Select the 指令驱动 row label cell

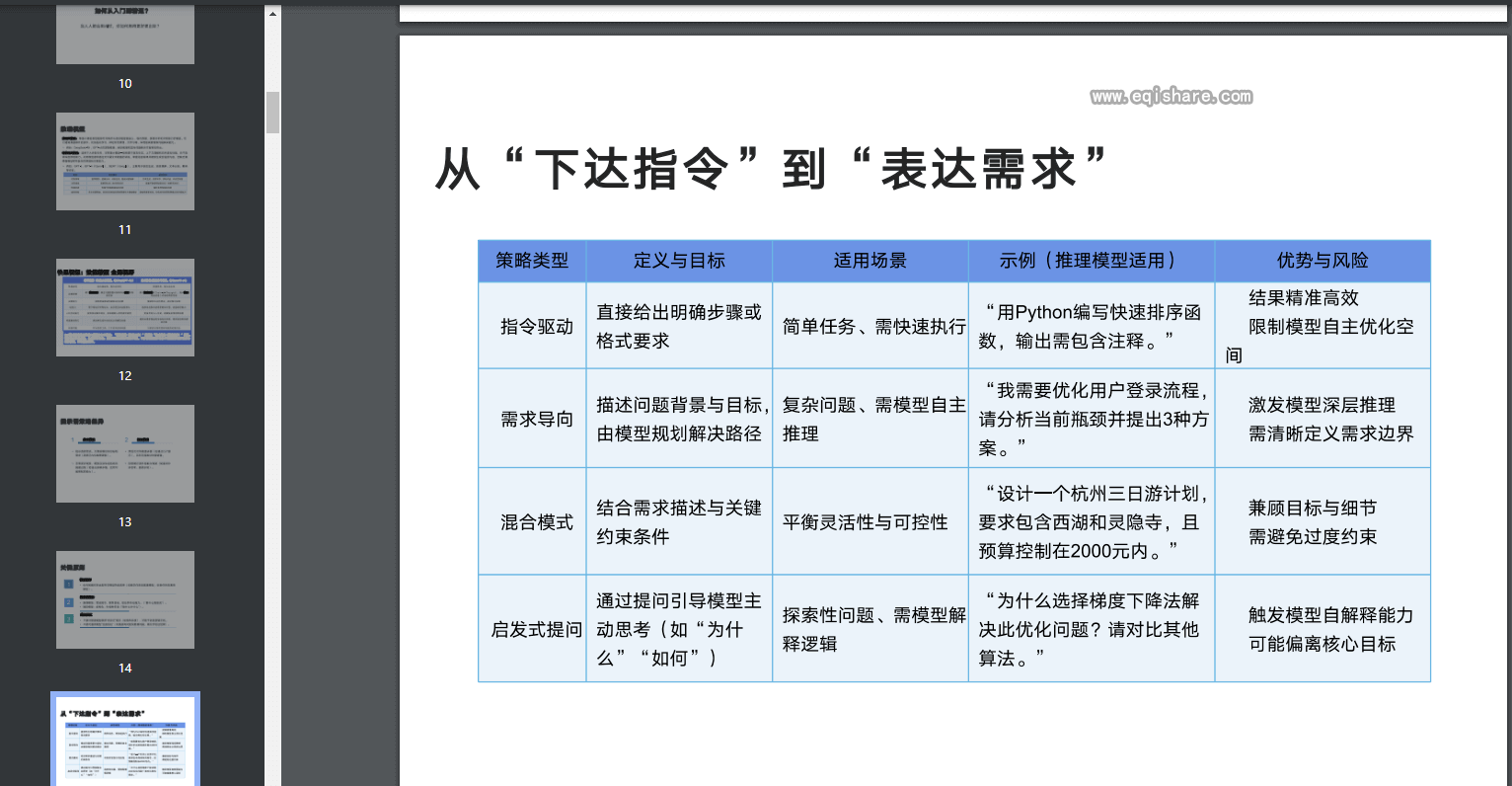(x=536, y=326)
